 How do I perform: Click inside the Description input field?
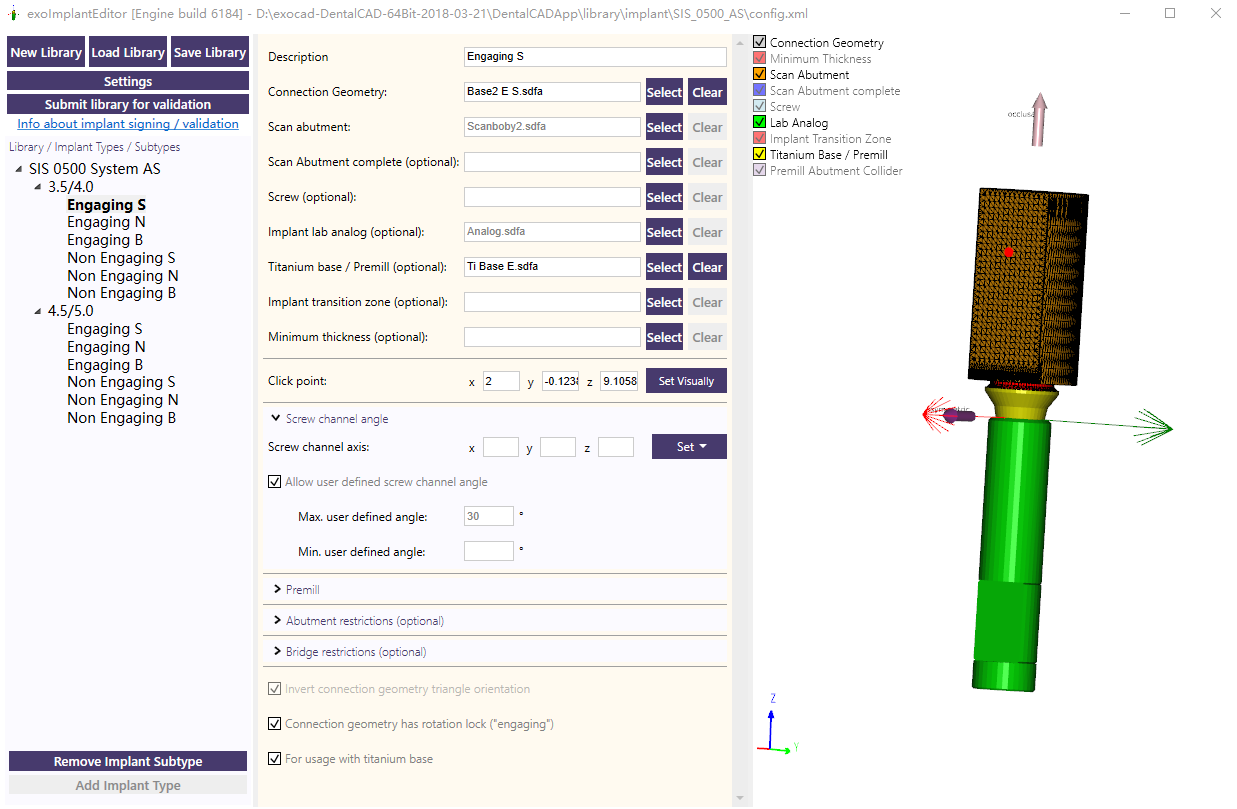click(594, 57)
